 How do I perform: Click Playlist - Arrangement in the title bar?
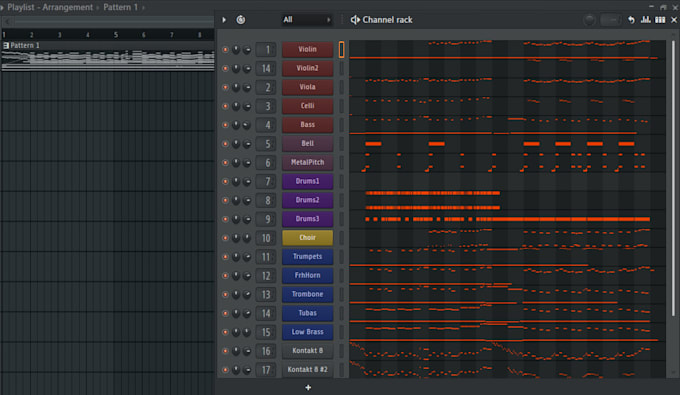pyautogui.click(x=50, y=7)
